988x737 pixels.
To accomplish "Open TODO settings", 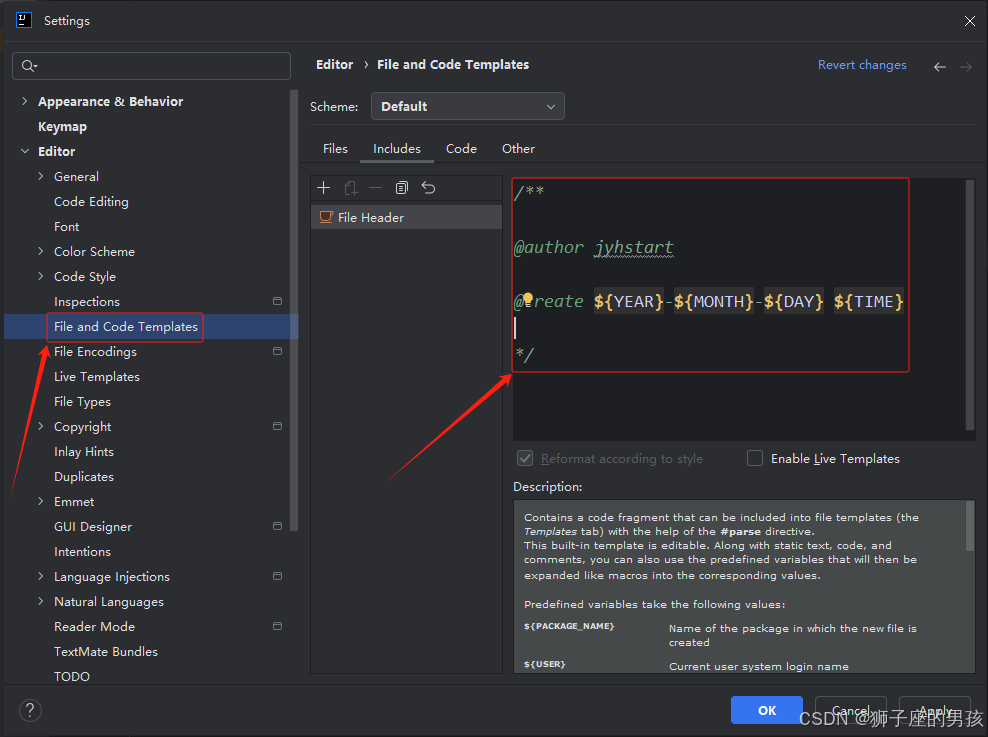I will [72, 677].
